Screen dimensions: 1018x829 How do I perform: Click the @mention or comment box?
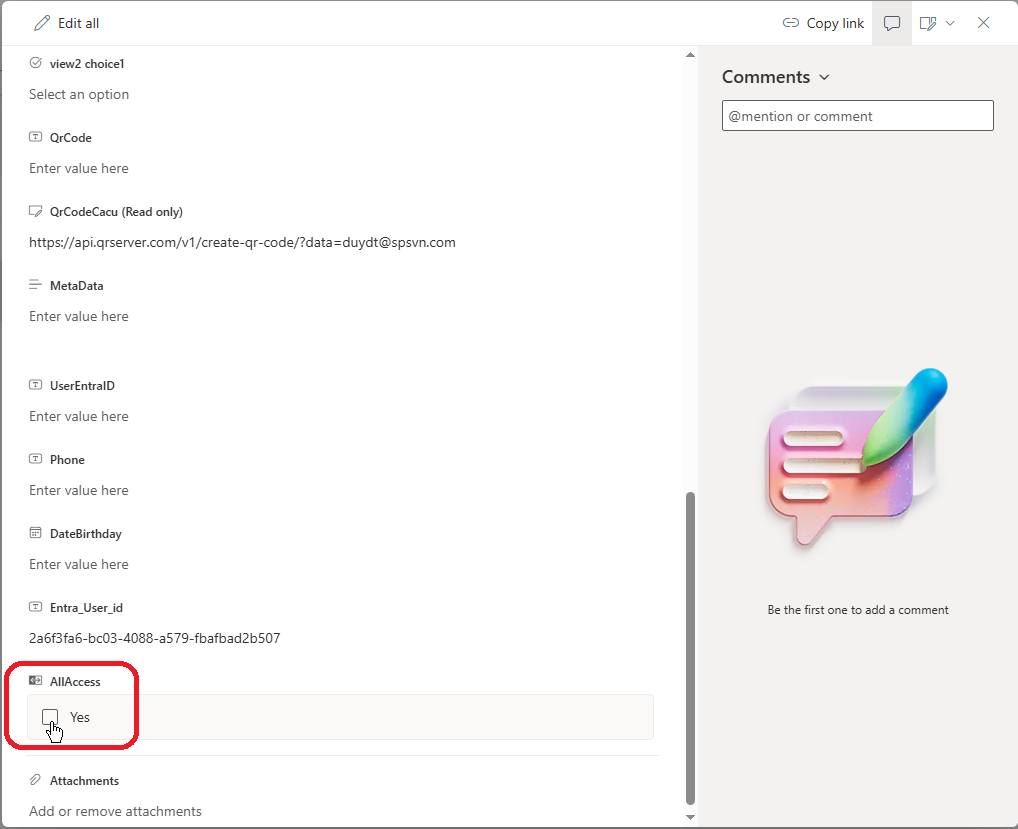857,116
